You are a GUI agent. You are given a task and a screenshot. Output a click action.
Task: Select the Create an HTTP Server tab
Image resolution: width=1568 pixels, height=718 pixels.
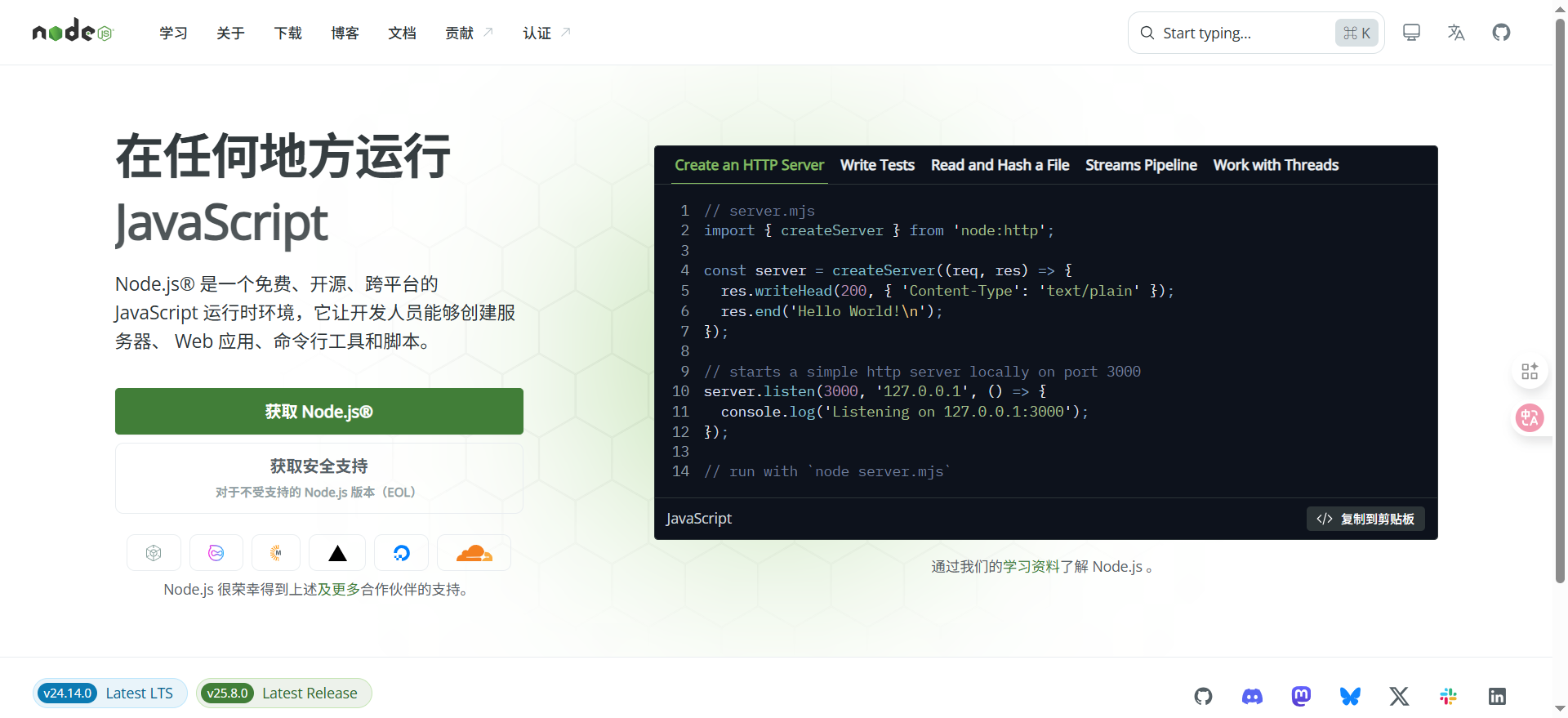click(749, 165)
